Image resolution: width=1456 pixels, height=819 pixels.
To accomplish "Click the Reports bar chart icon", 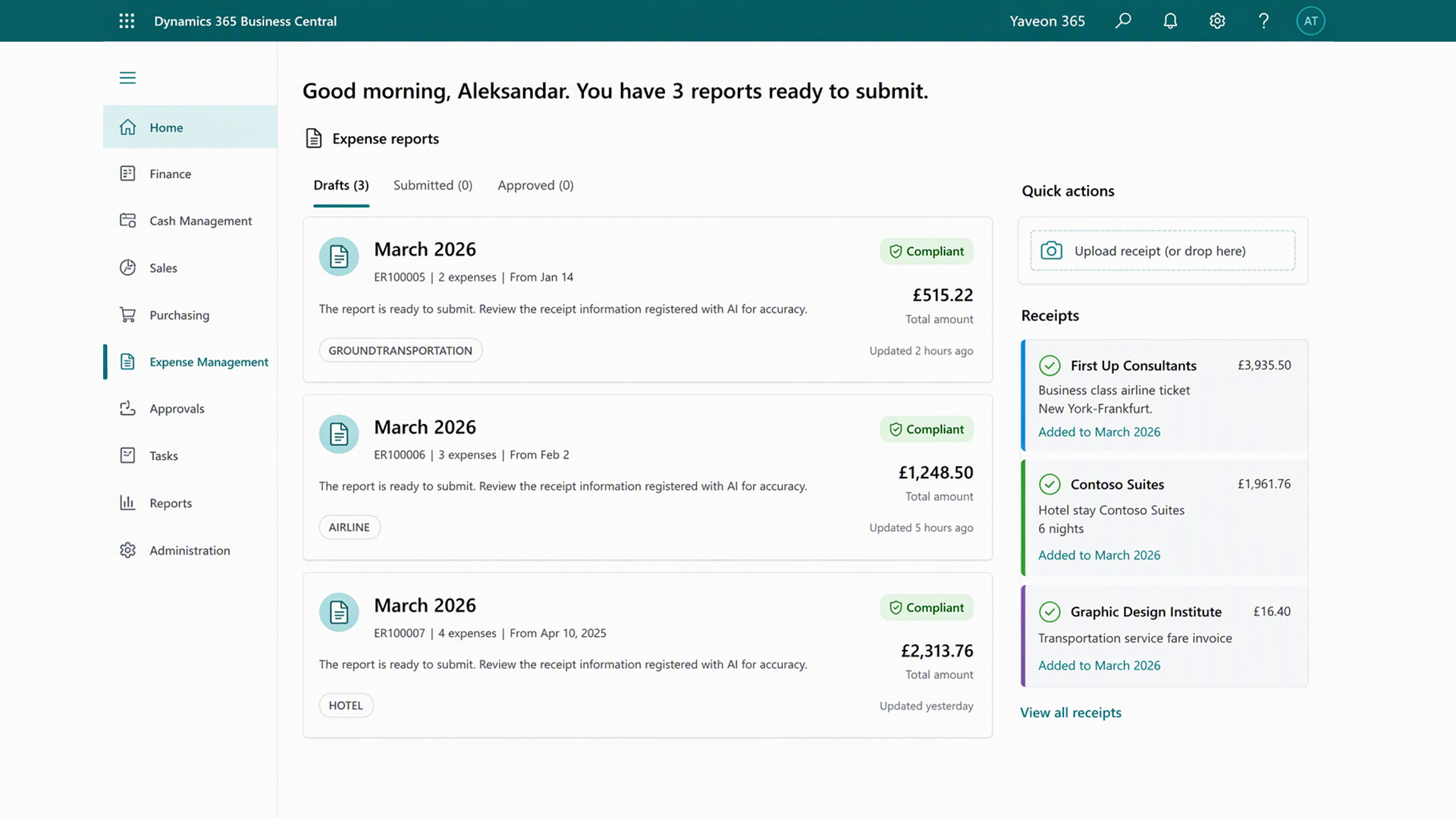I will [127, 503].
